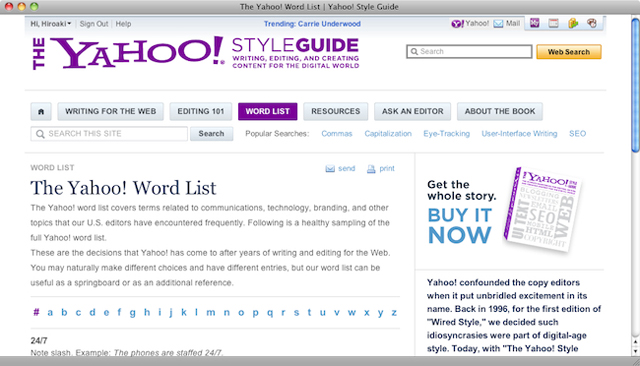The image size is (640, 366).
Task: Click the scroll-down arrow of the scrollbar
Action: (x=636, y=351)
